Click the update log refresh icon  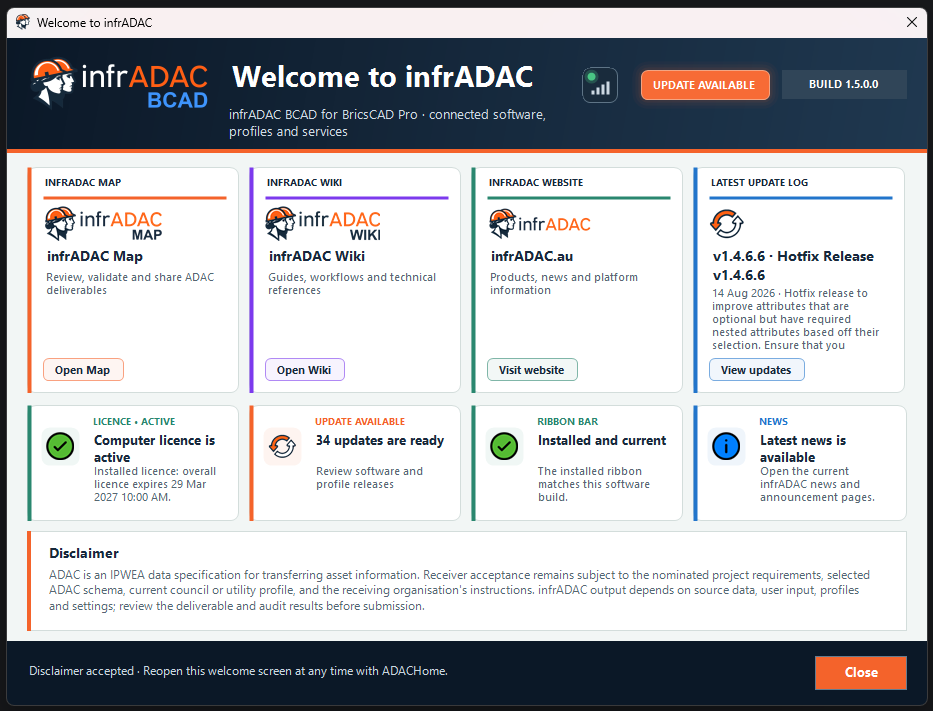(727, 224)
